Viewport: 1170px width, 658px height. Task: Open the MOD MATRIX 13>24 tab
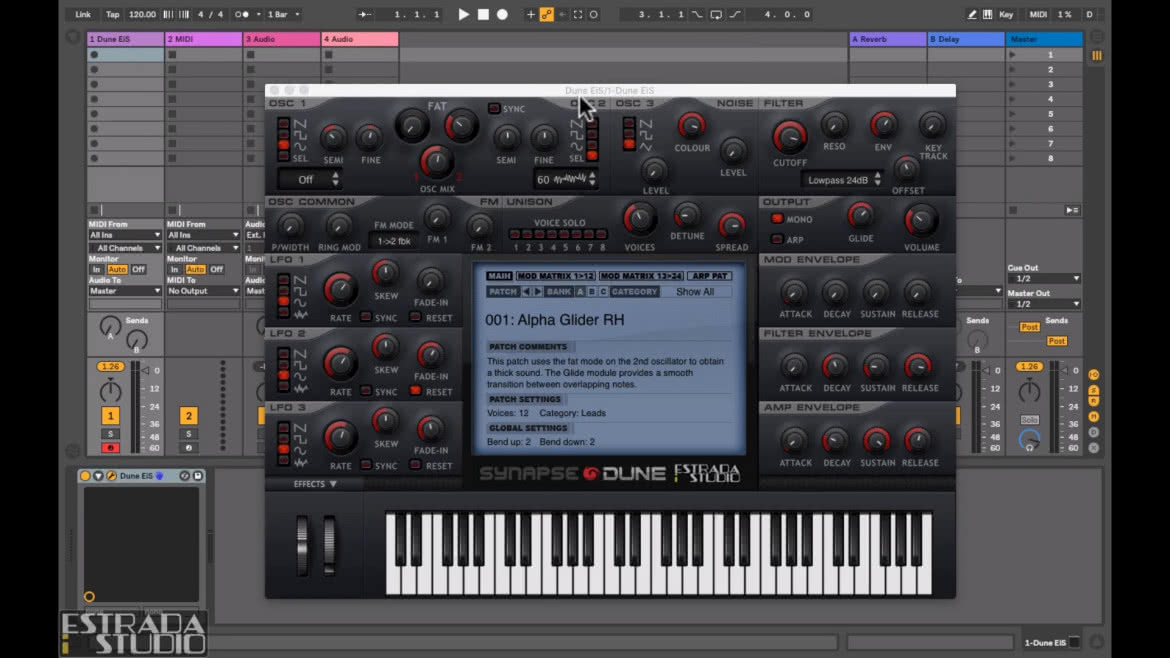[x=641, y=276]
